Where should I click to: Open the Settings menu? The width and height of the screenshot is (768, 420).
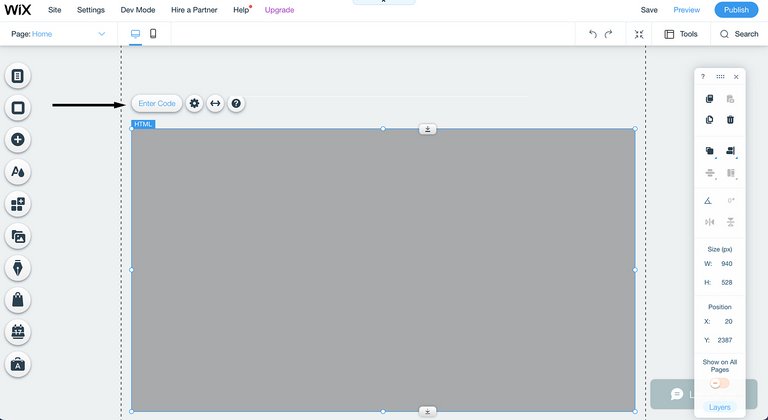pos(91,10)
